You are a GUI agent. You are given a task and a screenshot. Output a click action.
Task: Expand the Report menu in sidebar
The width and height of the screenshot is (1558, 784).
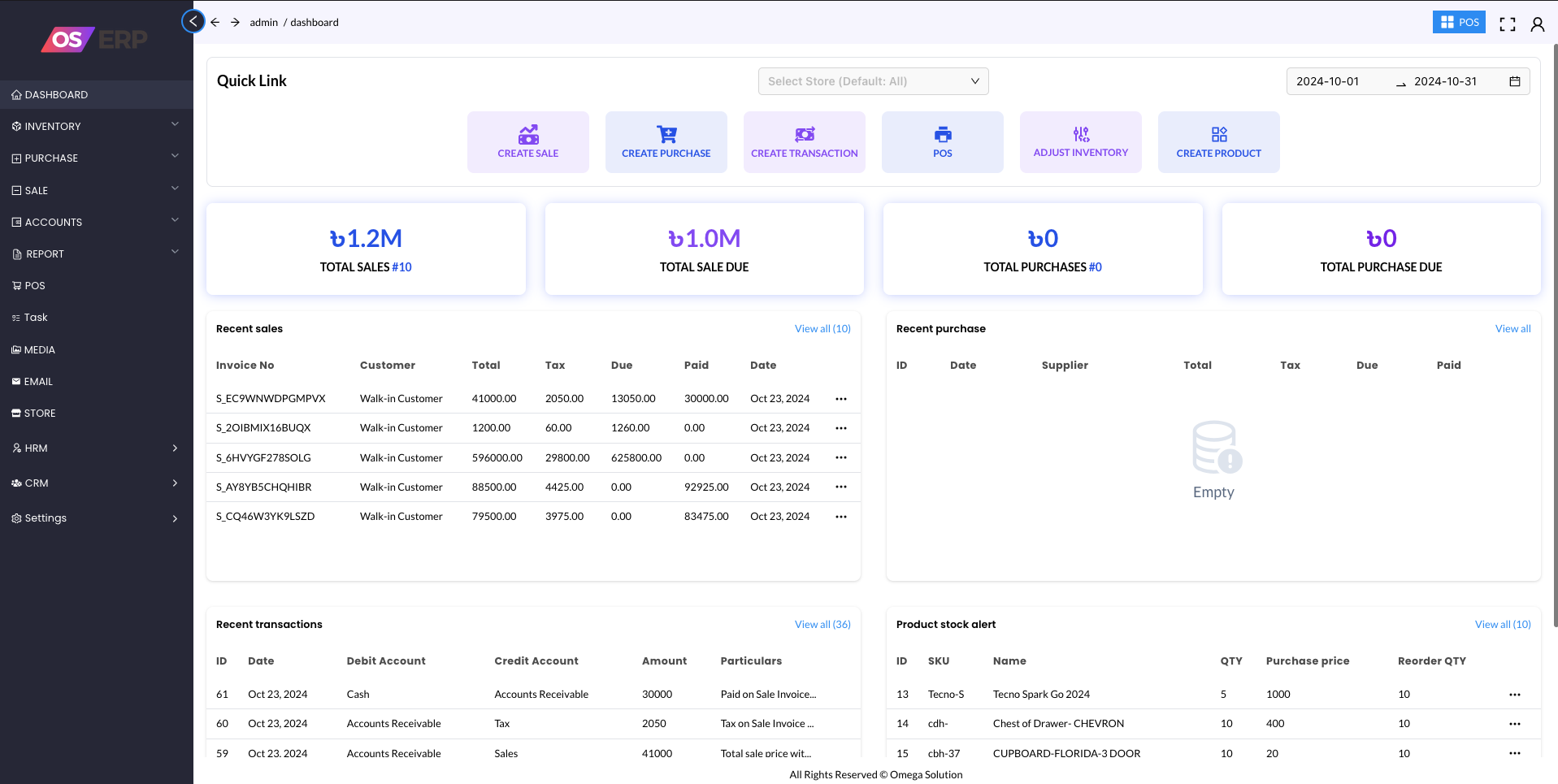(96, 253)
